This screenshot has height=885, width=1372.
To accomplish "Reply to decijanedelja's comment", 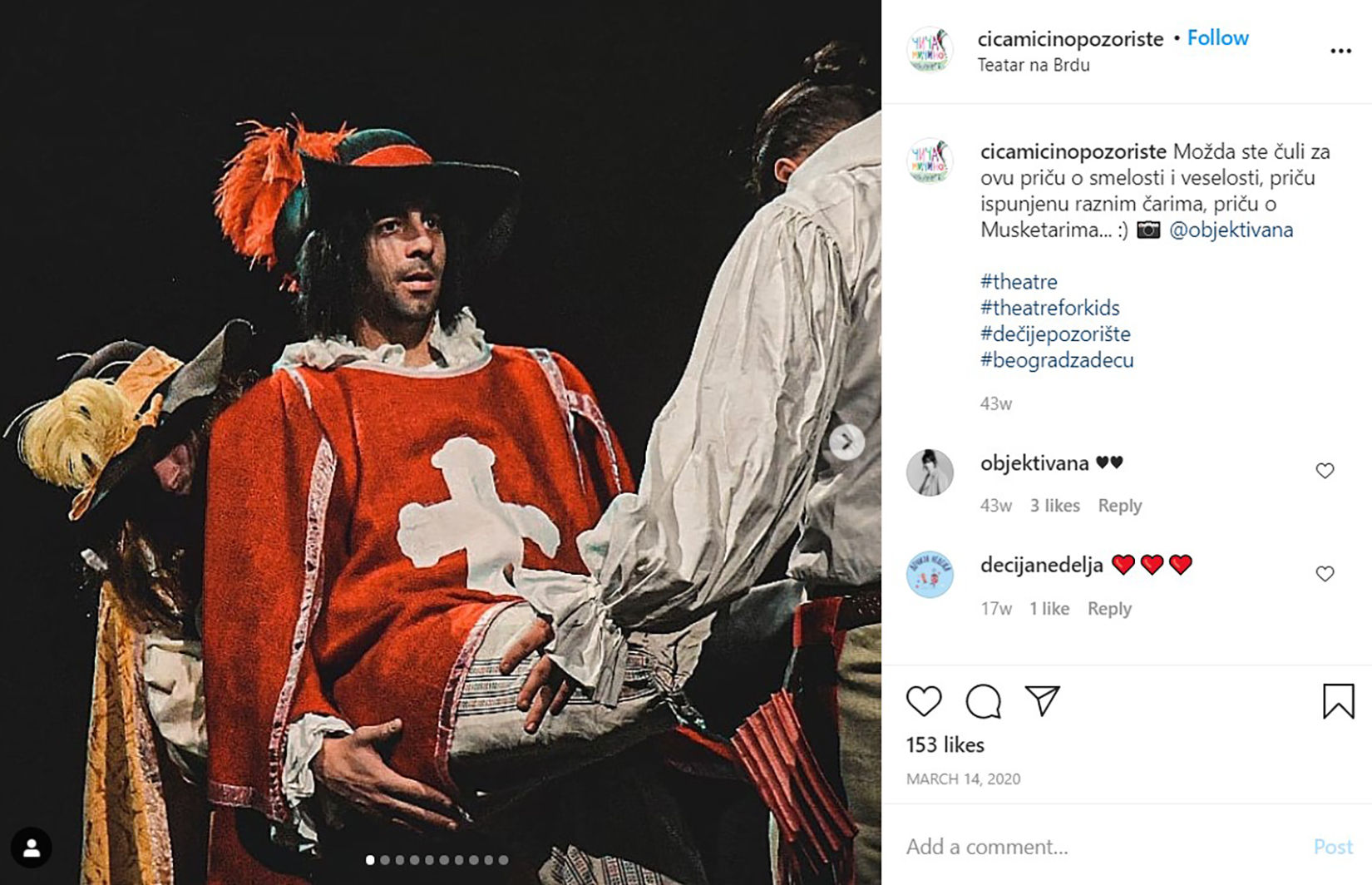I will (x=1109, y=609).
